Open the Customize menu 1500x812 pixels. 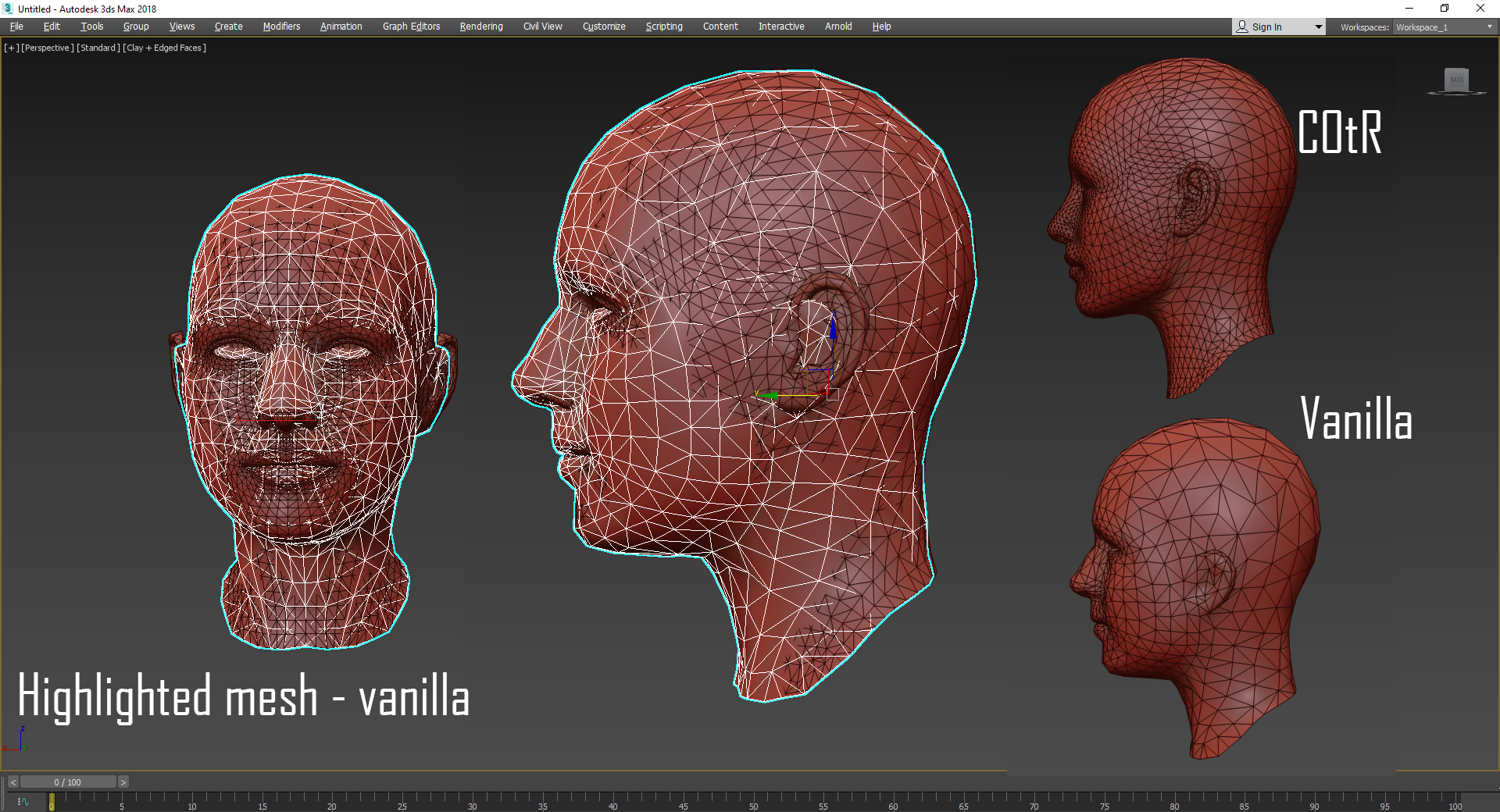604,27
